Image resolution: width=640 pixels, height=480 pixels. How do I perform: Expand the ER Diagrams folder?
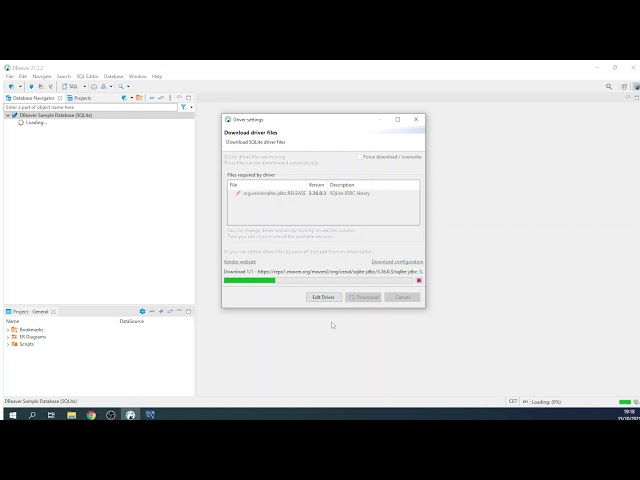click(x=8, y=337)
